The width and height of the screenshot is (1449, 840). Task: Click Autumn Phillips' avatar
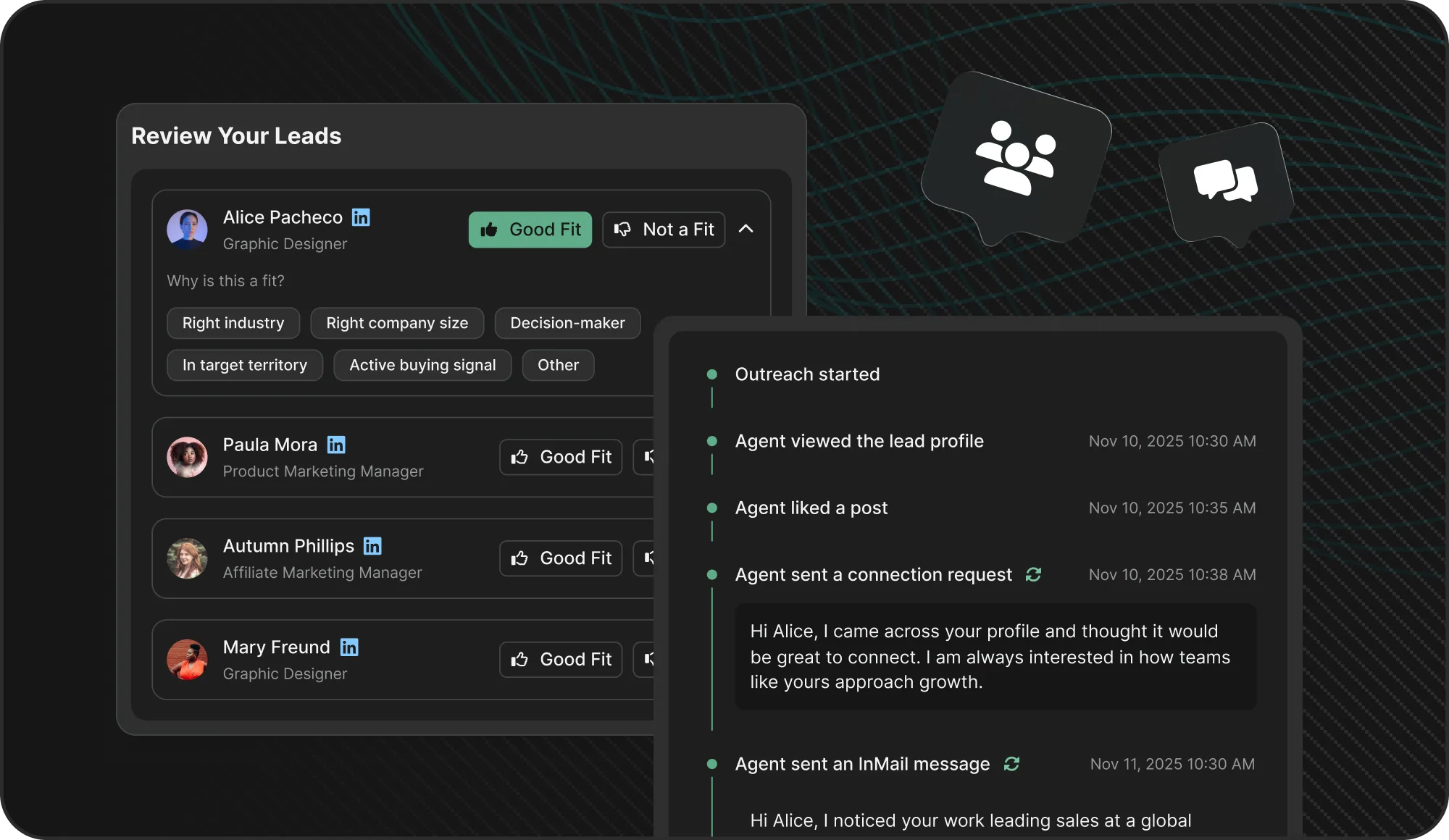[188, 558]
